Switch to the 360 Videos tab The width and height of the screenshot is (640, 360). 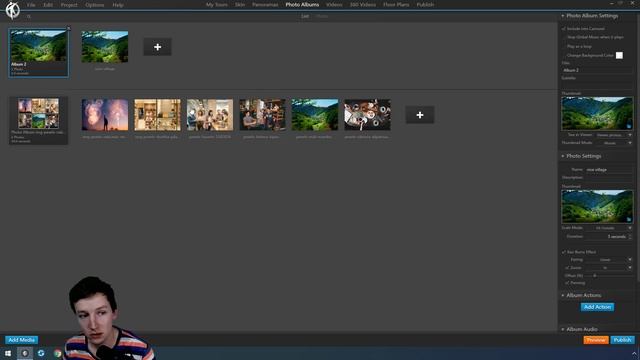coord(362,4)
